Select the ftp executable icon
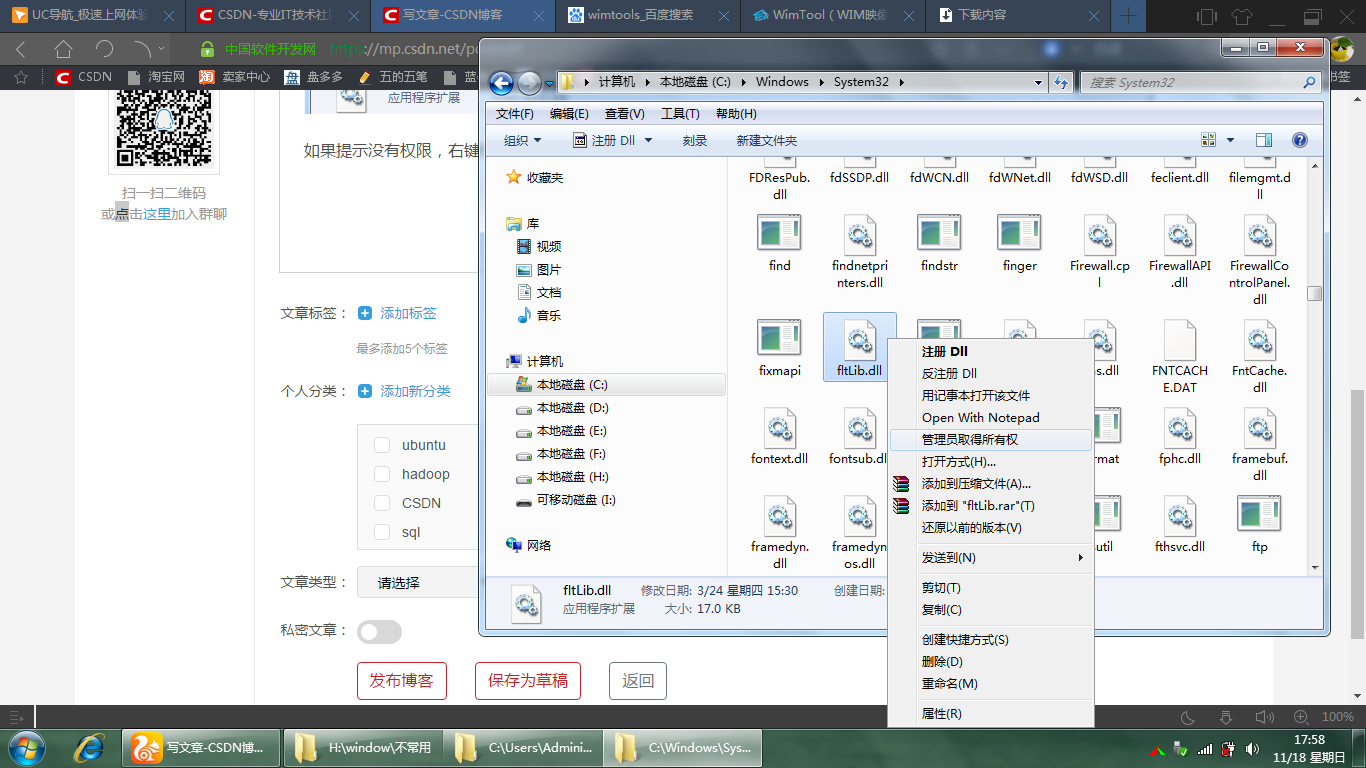 [x=1259, y=515]
